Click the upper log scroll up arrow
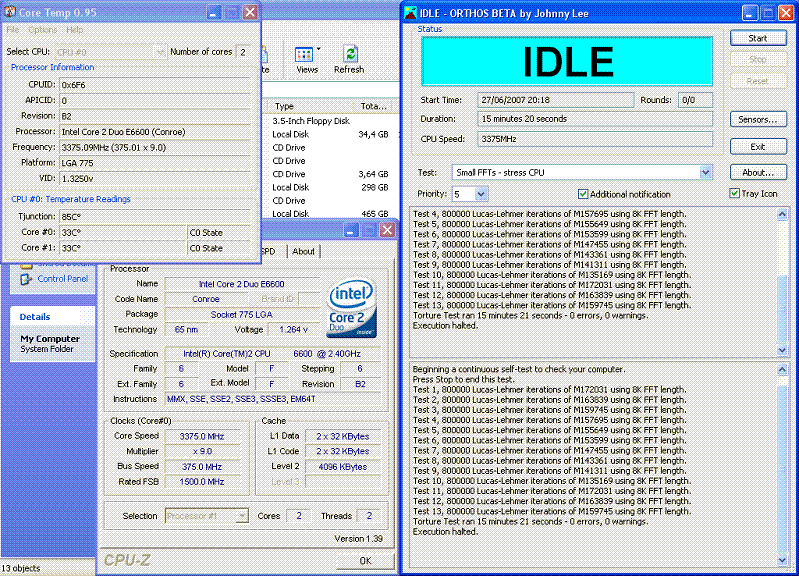Viewport: 799px width, 576px height. [782, 214]
